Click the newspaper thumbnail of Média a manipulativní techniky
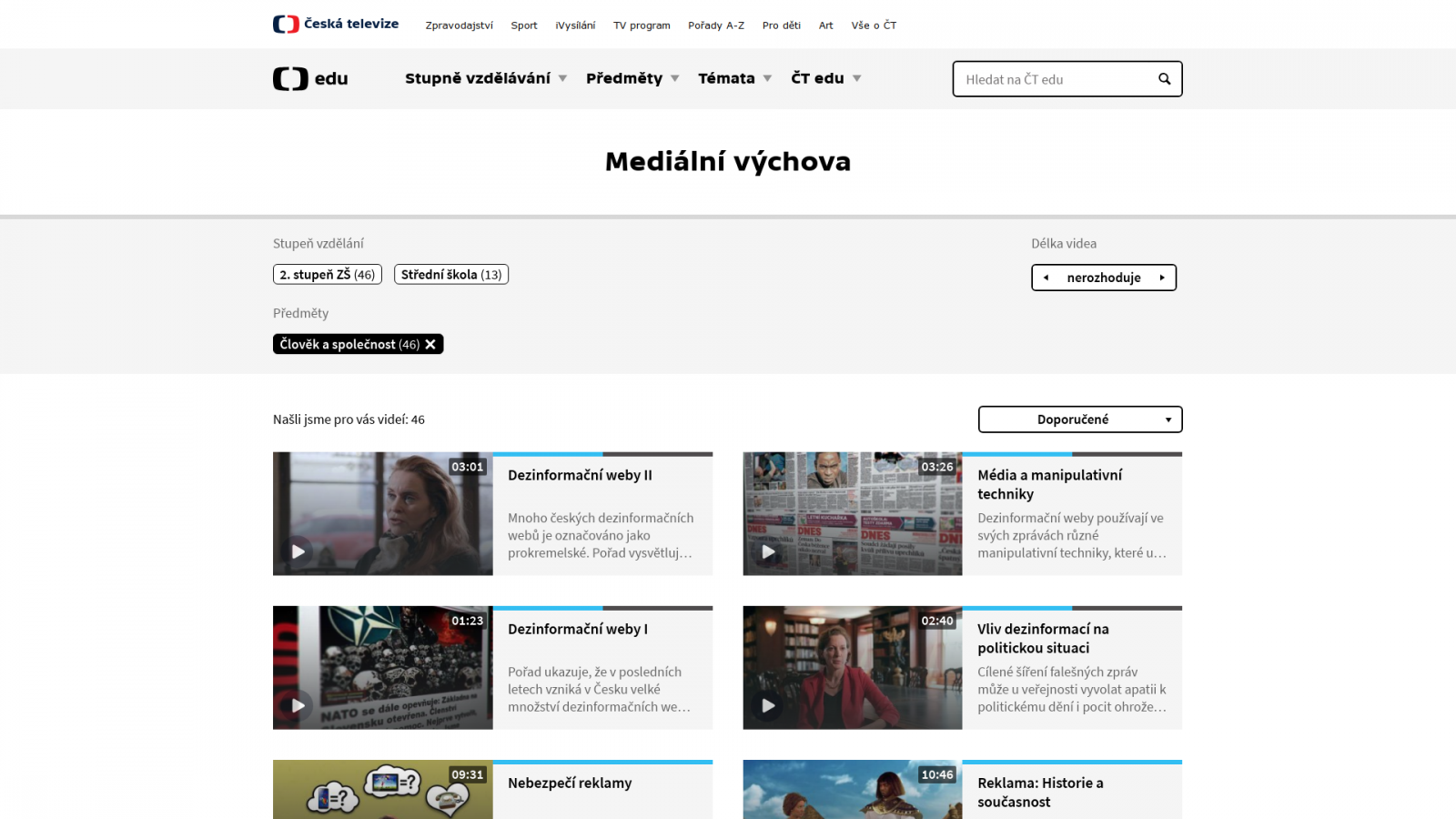 [853, 513]
